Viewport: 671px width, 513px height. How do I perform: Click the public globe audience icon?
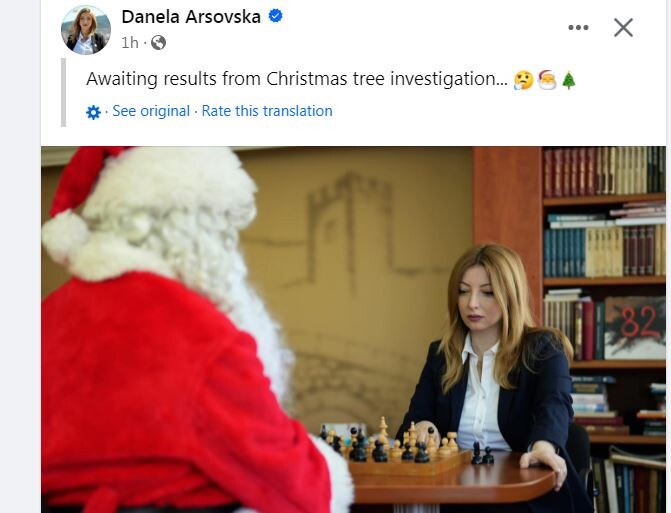tap(158, 43)
